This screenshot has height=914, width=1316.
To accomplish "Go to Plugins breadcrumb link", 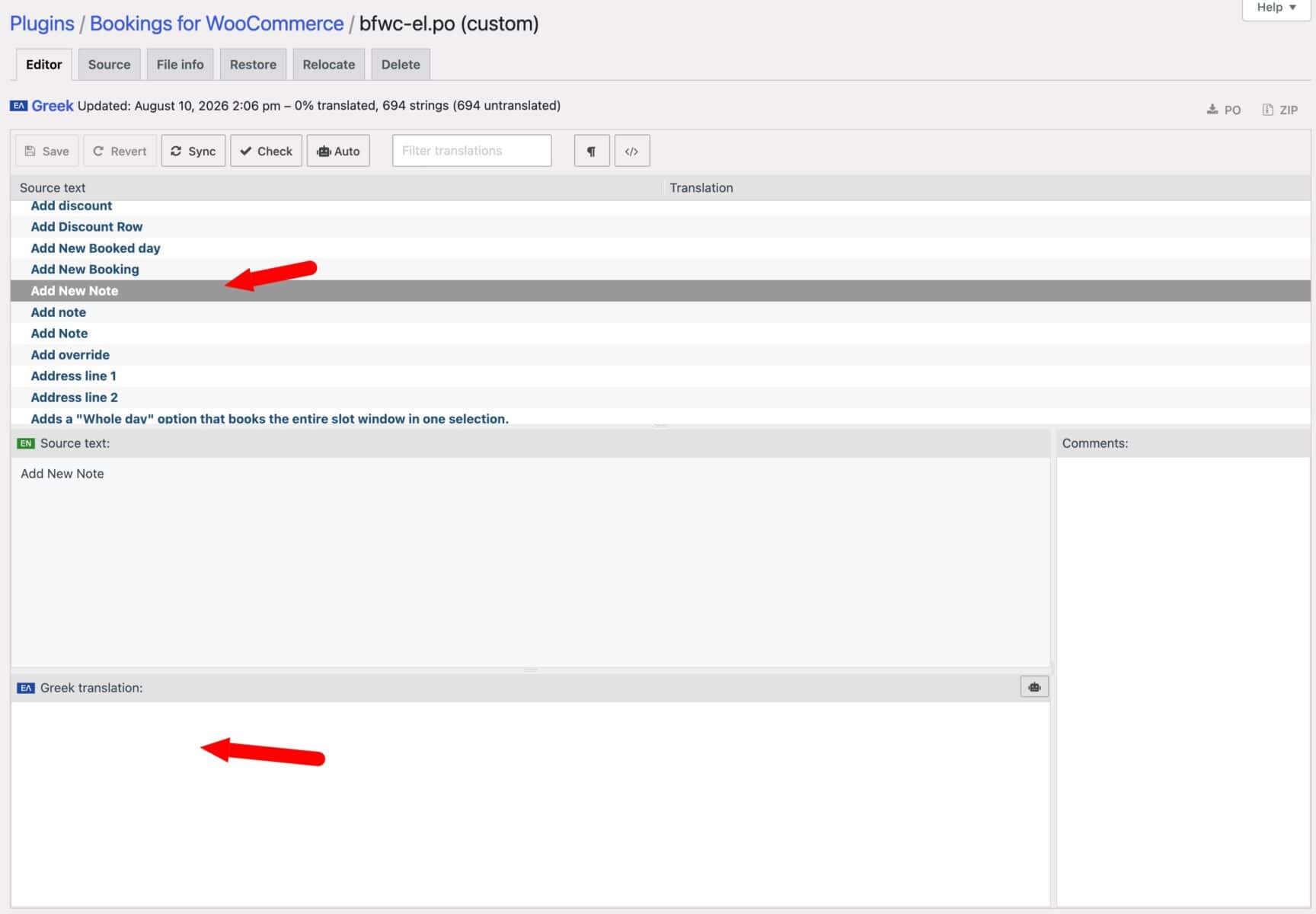I will pos(42,24).
